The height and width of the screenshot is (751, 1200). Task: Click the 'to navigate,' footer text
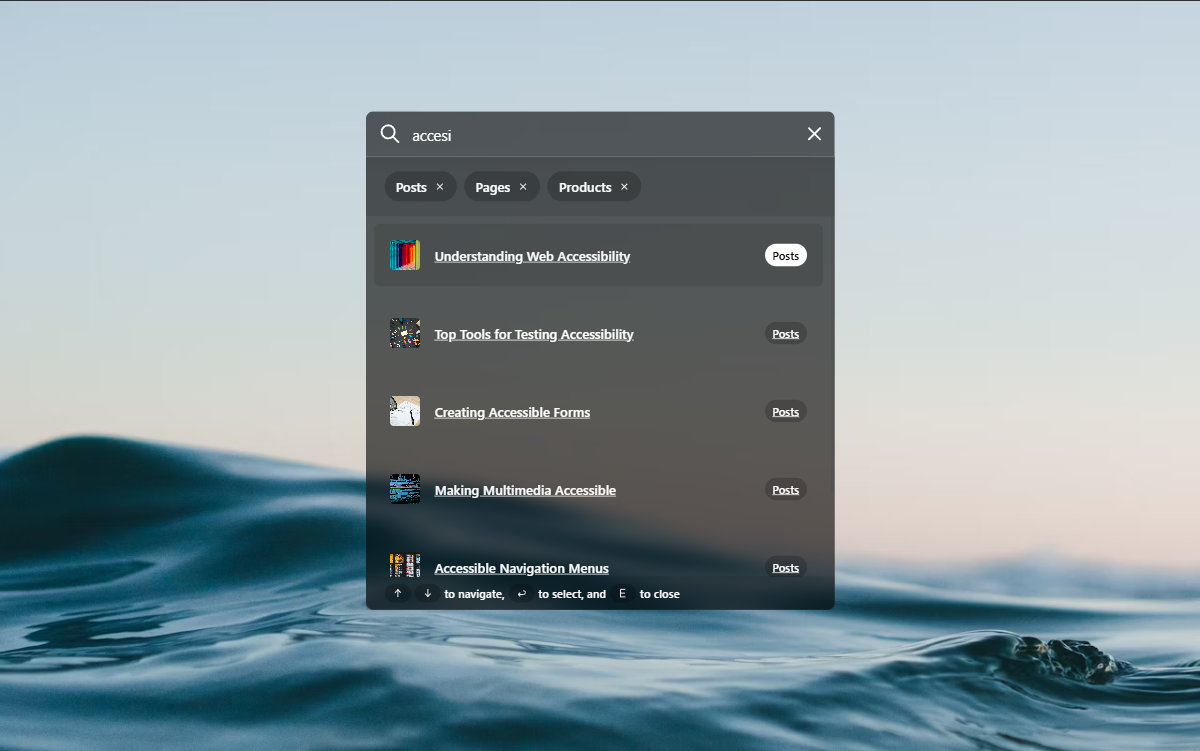tap(474, 594)
